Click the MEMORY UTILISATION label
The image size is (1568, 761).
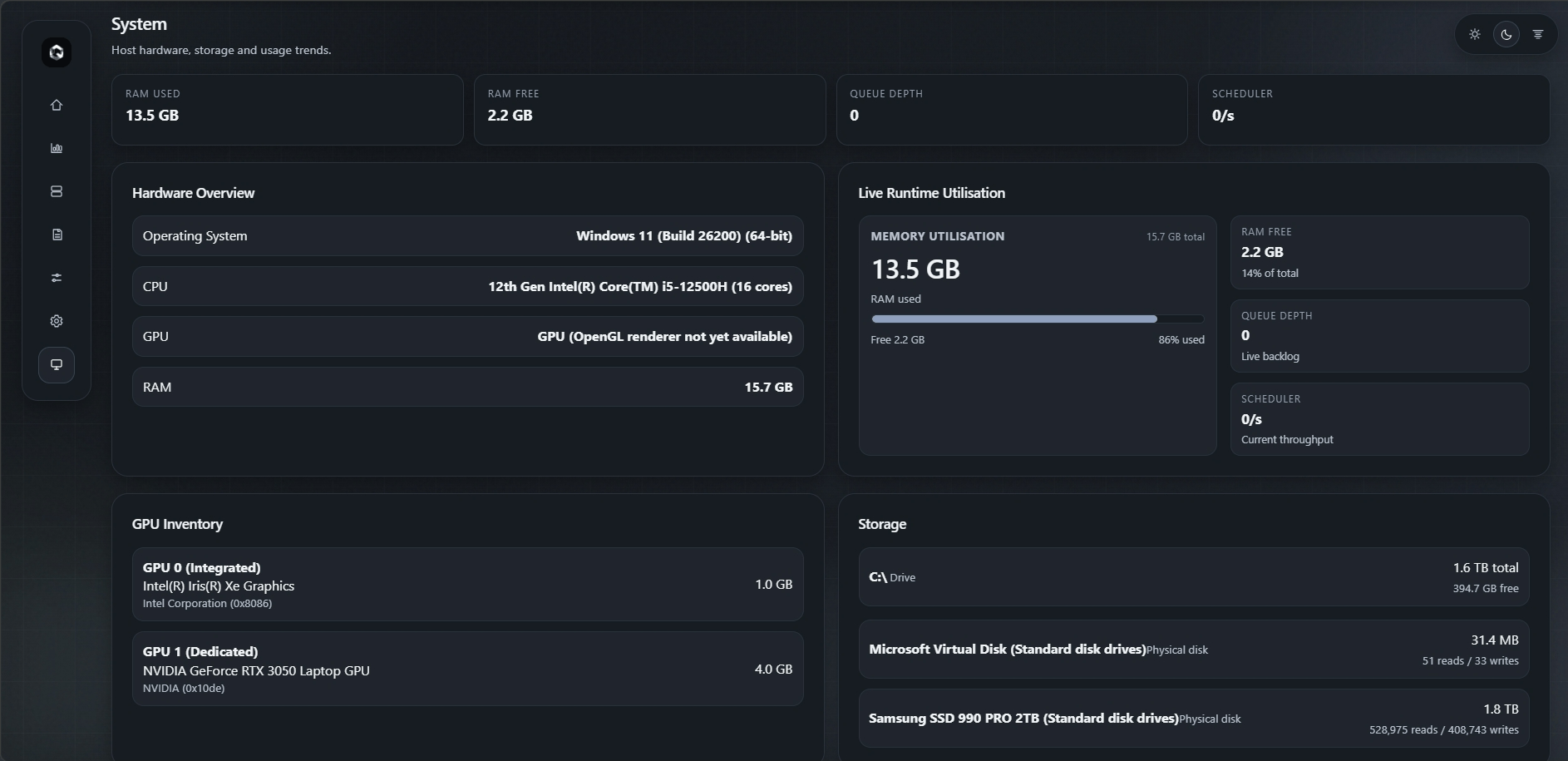point(938,236)
